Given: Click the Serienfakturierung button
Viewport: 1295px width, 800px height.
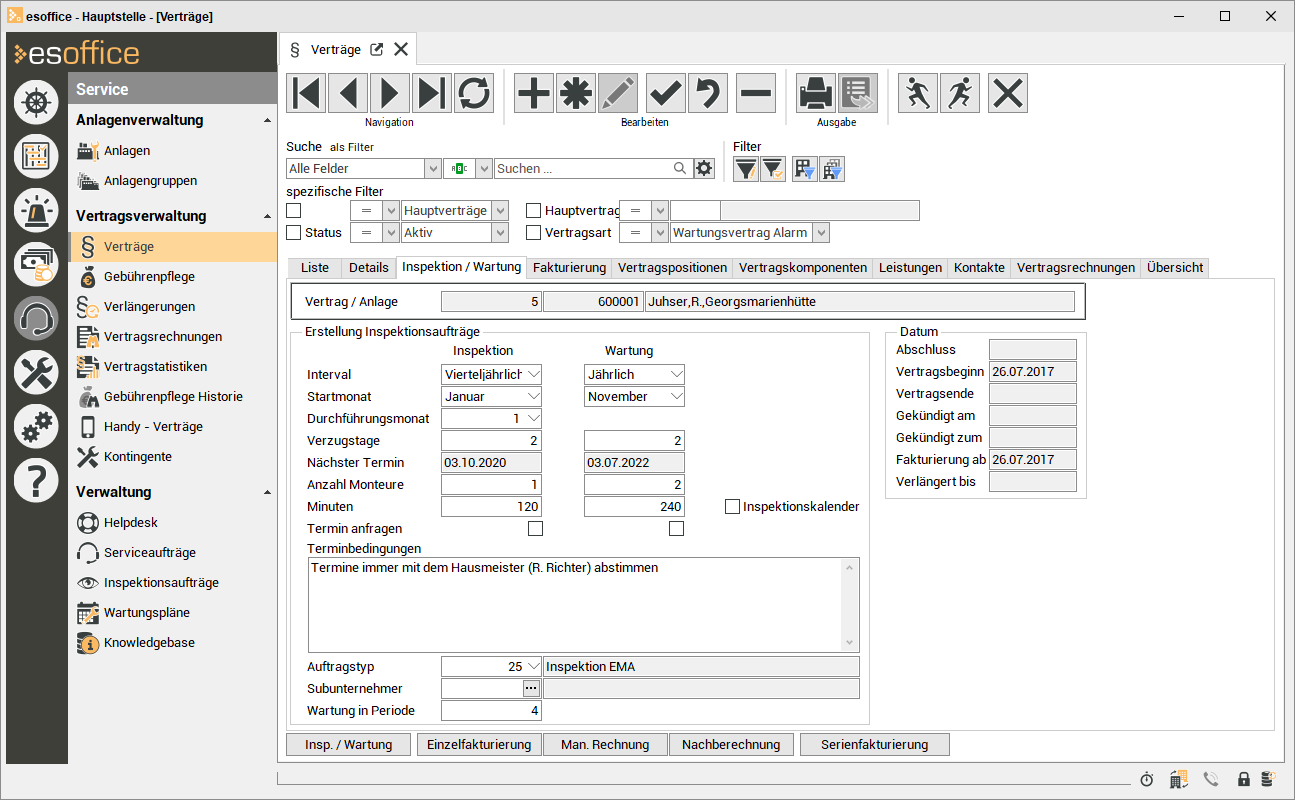Looking at the screenshot, I should pyautogui.click(x=874, y=744).
